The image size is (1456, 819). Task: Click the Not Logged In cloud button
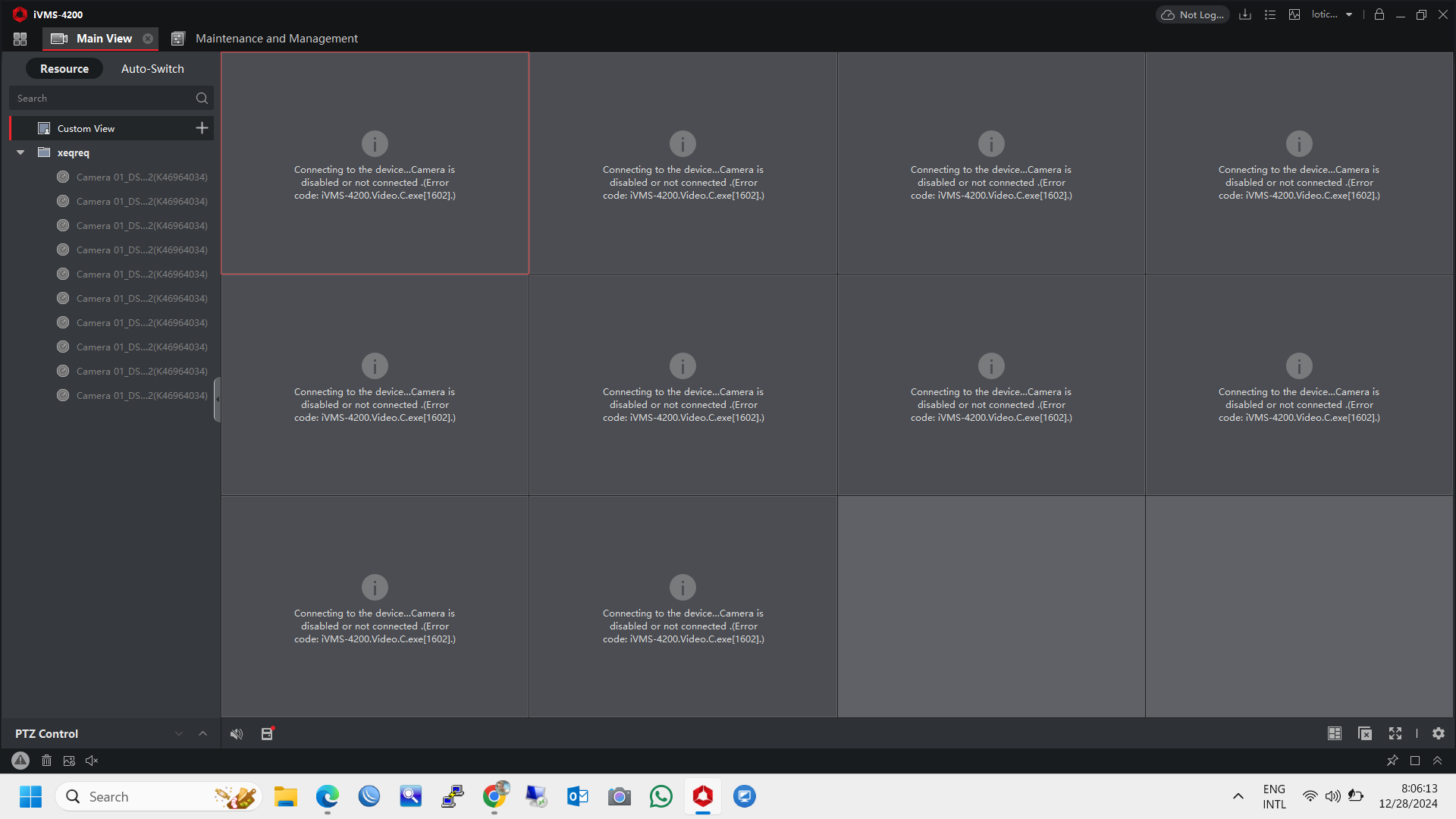coord(1193,14)
